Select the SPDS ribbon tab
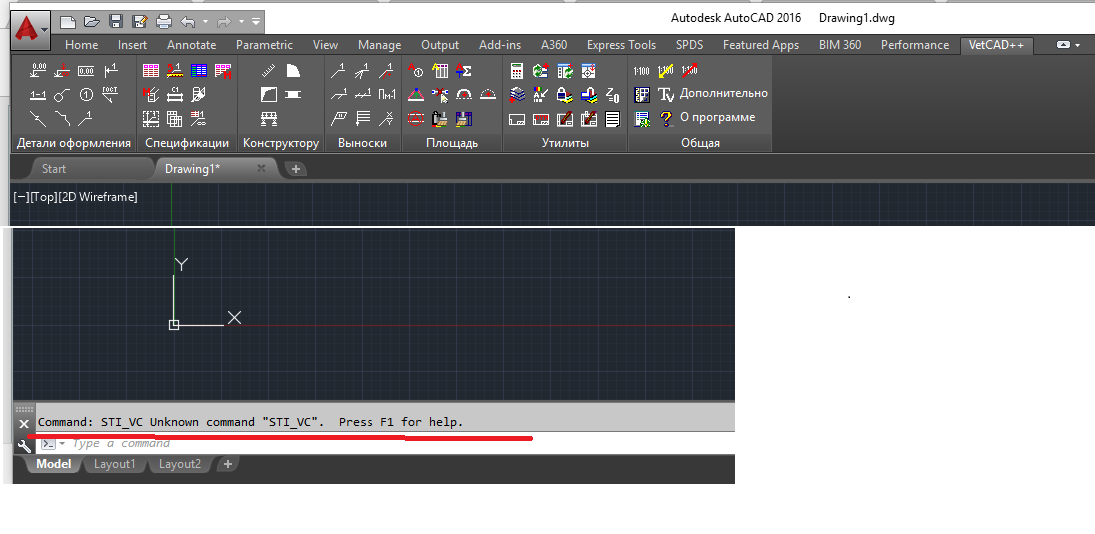 coord(689,45)
